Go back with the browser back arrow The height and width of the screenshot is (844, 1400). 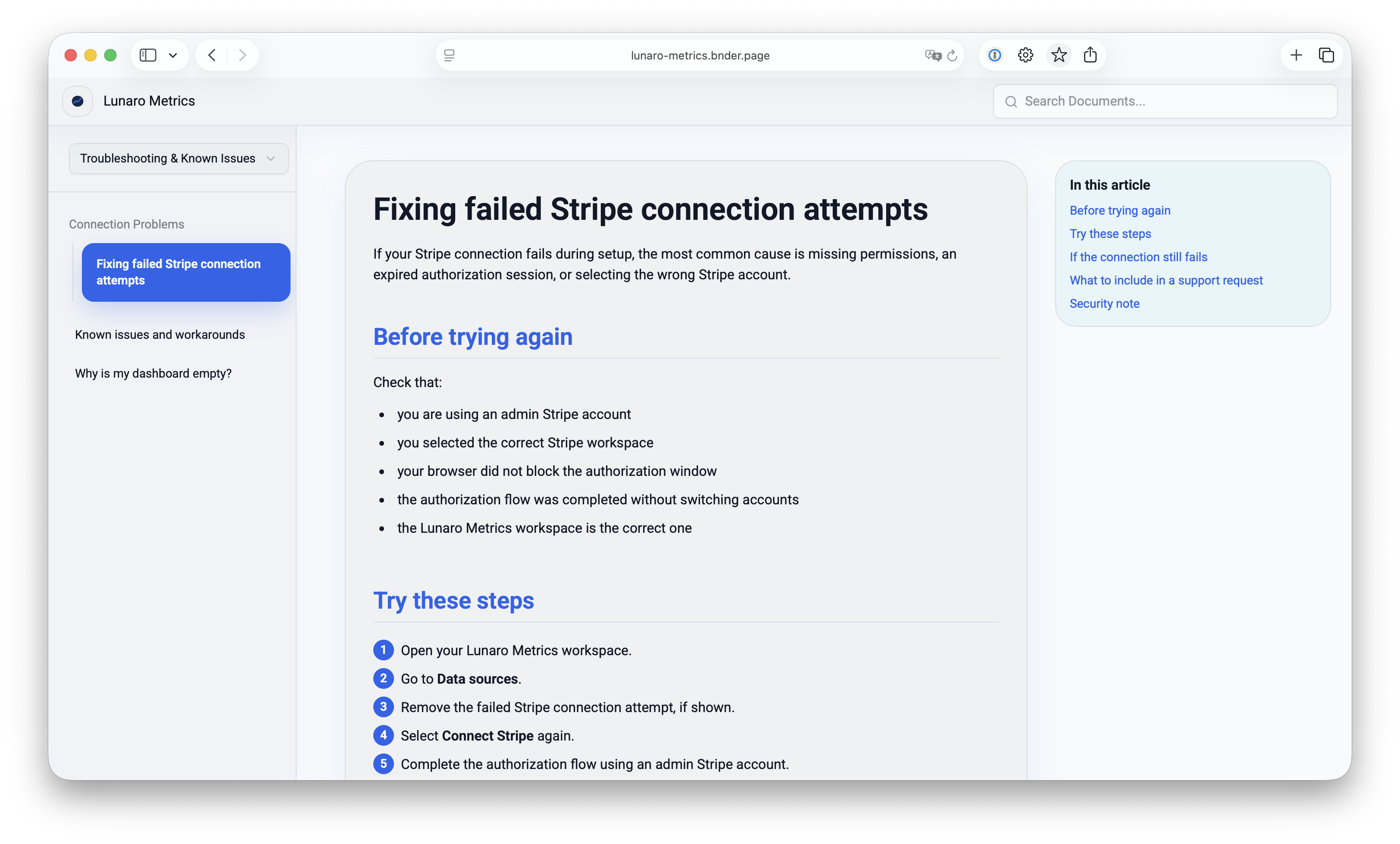point(212,55)
